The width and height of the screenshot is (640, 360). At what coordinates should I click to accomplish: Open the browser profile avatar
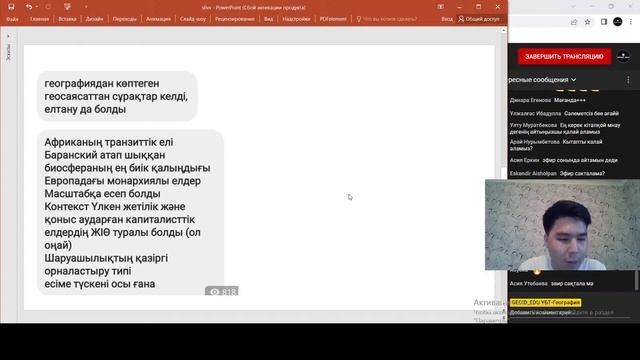click(x=618, y=22)
